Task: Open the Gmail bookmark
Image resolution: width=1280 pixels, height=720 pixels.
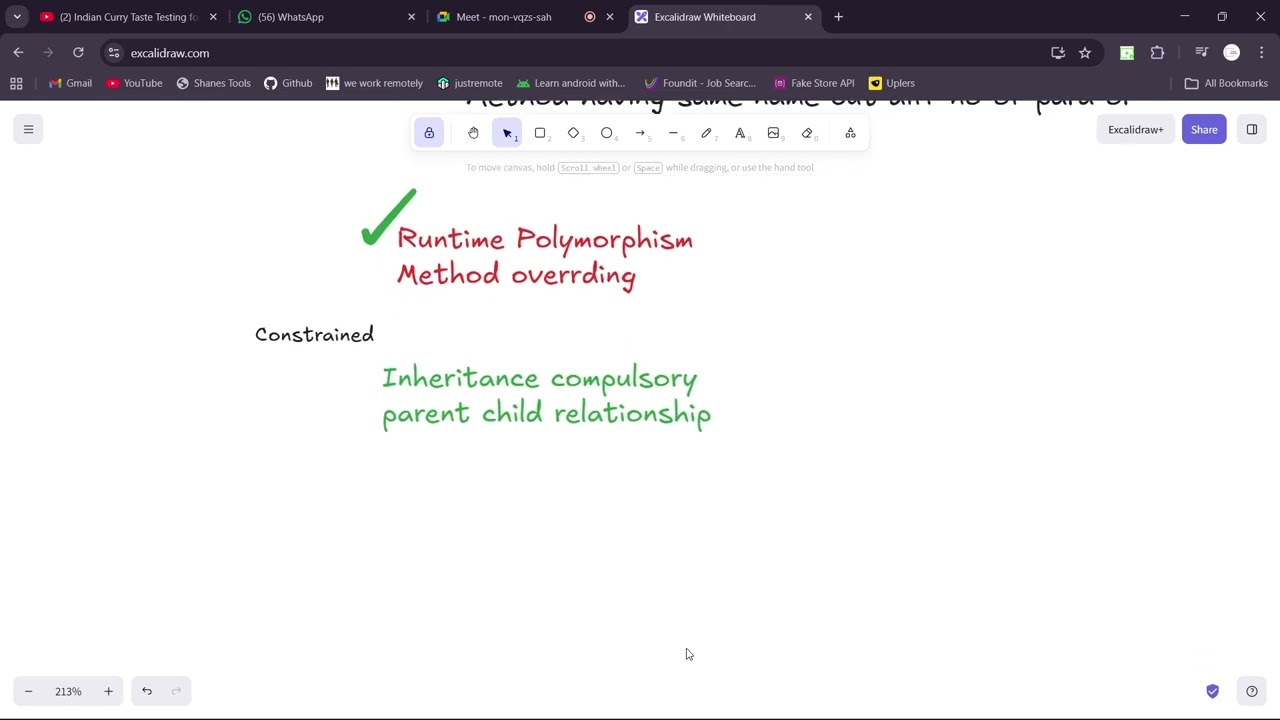Action: tap(70, 83)
